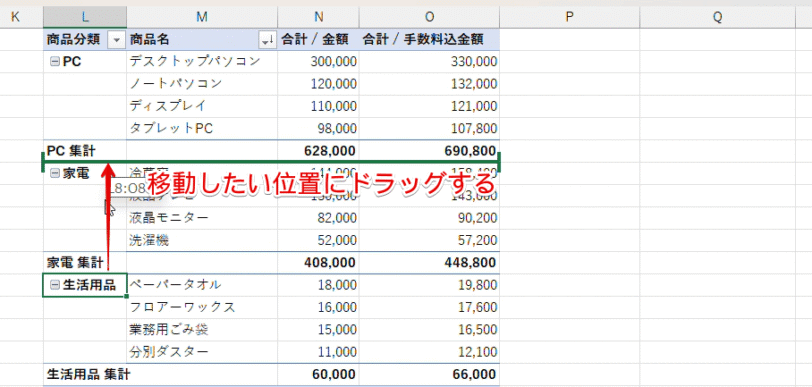The width and height of the screenshot is (812, 387).
Task: Select the 生活用品 集計 cell
Action: click(85, 375)
